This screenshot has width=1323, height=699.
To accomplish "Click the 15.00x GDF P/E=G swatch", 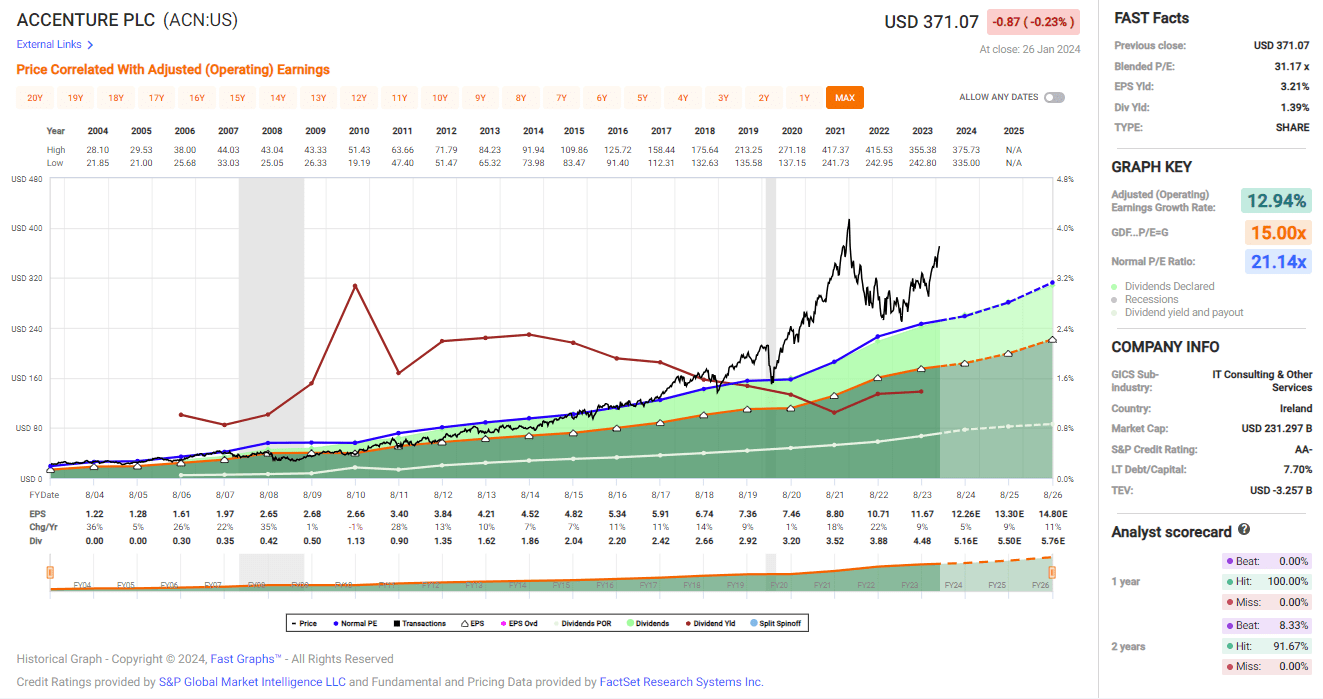I will coord(1276,232).
